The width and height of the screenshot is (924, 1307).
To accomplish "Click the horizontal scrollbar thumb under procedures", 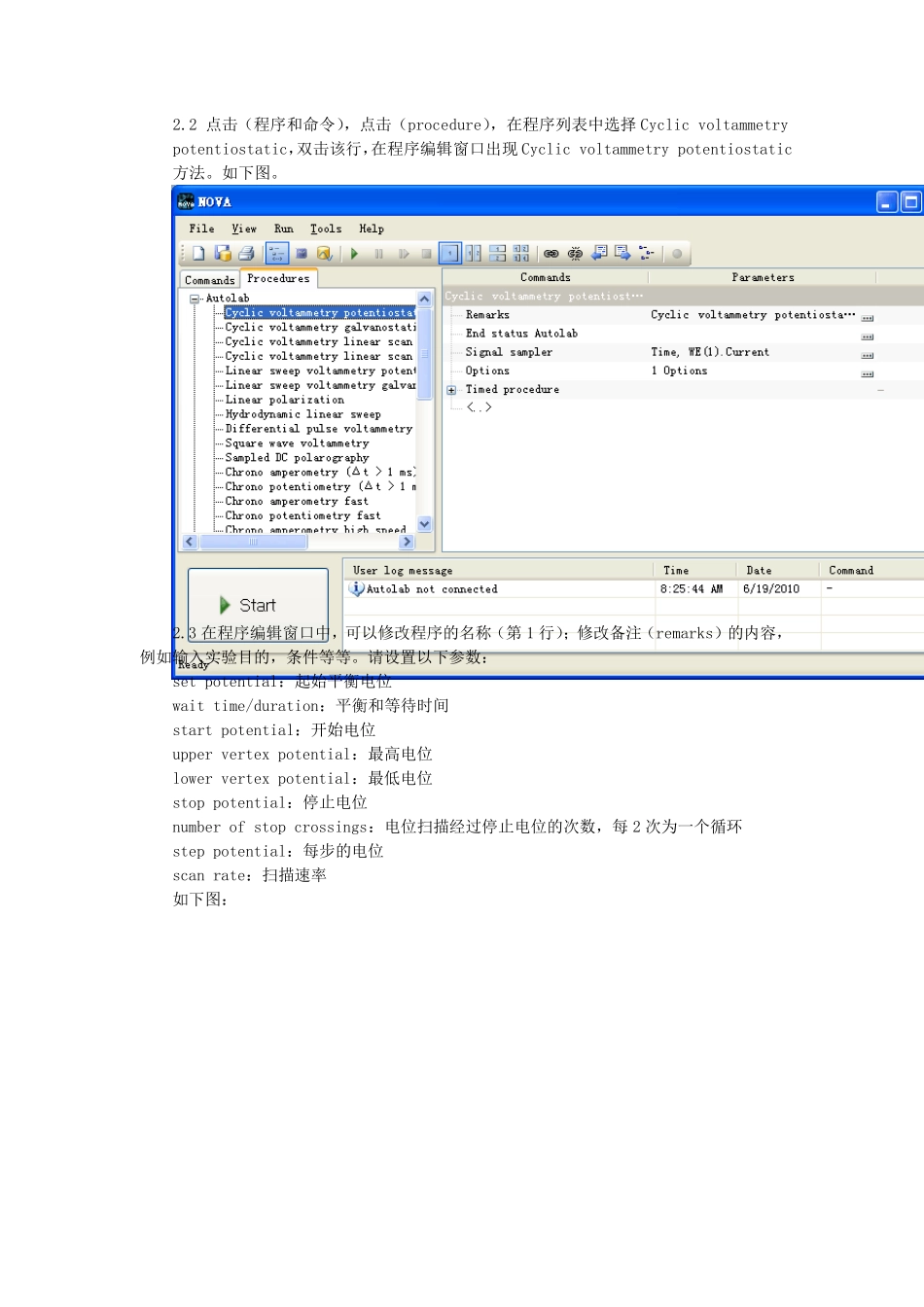I will tap(254, 542).
